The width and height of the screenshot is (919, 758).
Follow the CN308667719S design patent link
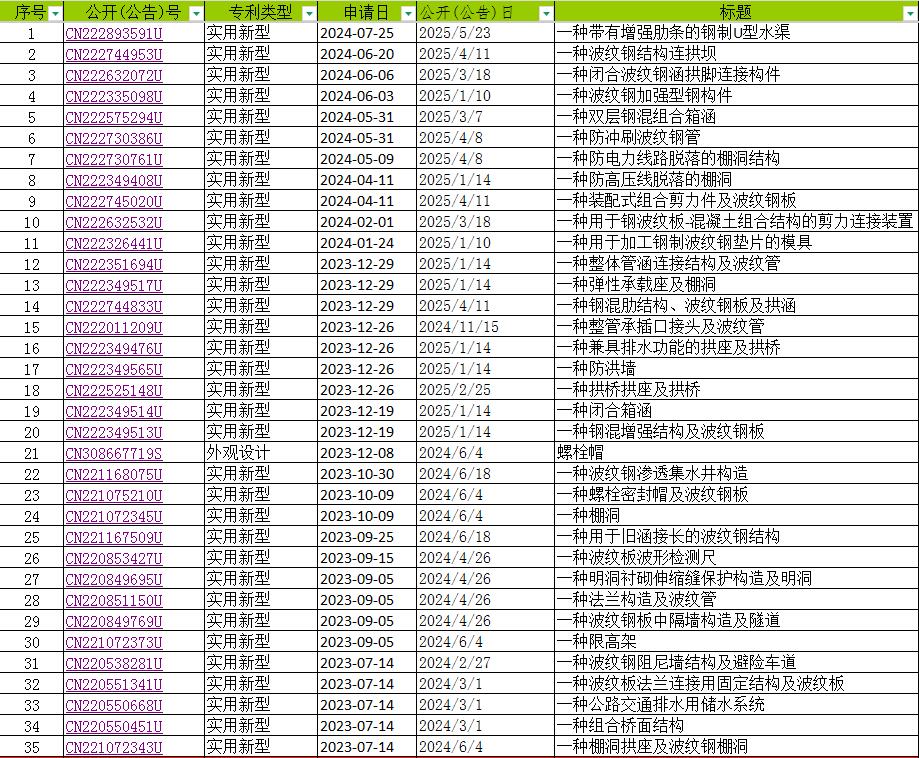pos(110,453)
